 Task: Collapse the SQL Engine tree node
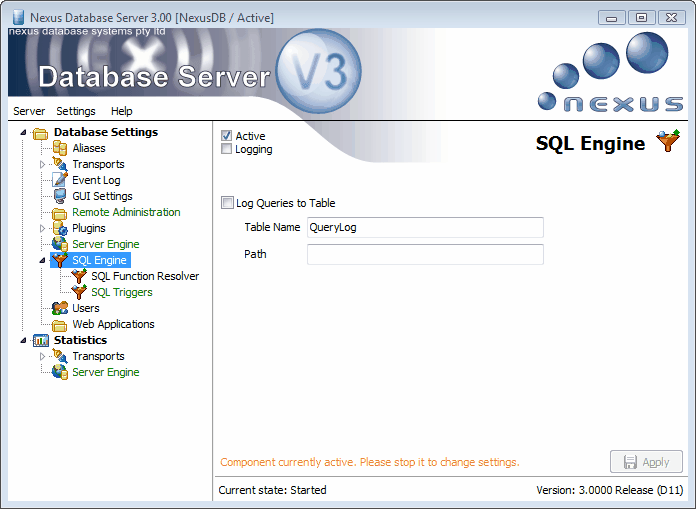[43, 260]
